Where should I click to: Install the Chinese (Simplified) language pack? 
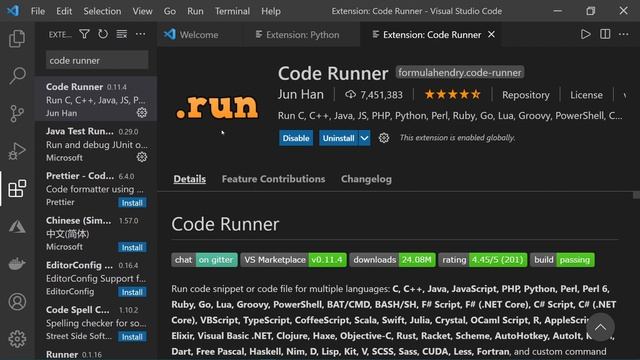[132, 247]
